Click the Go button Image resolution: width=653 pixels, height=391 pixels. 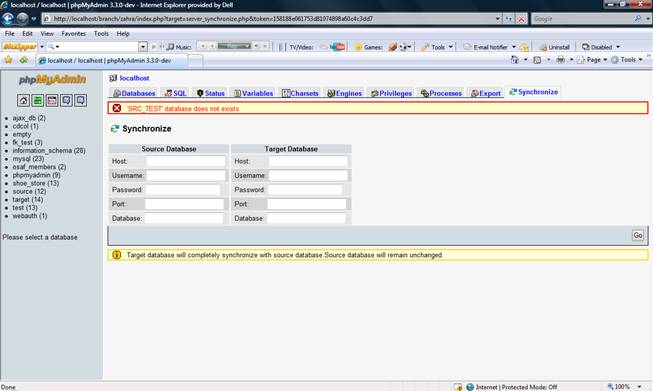pyautogui.click(x=638, y=235)
